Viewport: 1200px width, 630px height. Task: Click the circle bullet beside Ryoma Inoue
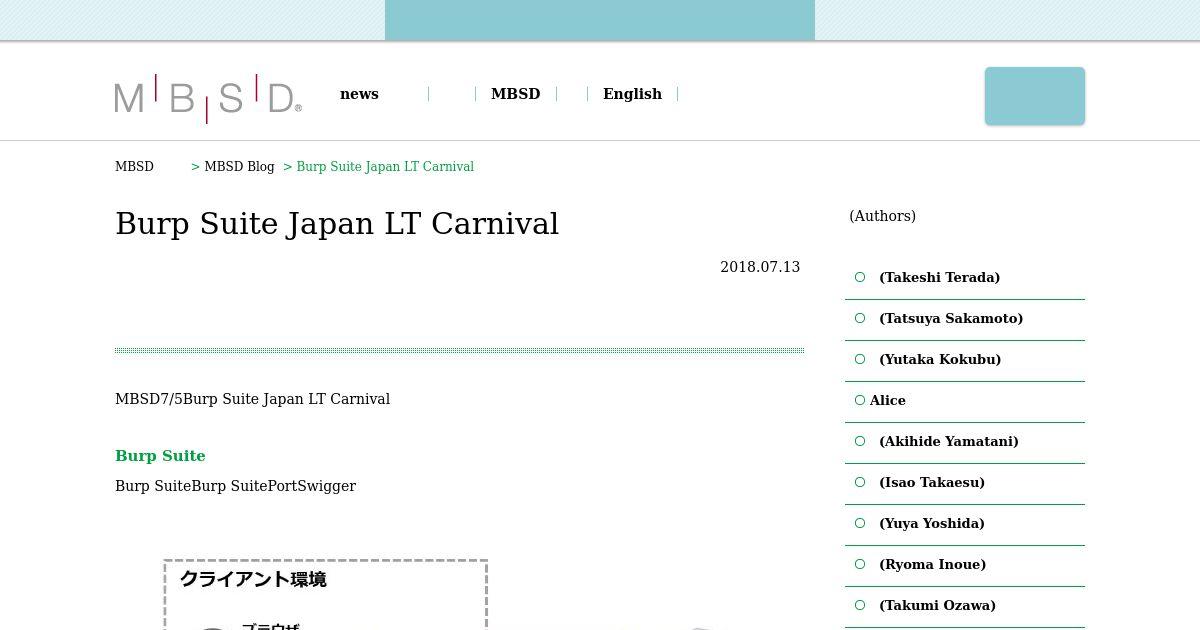coord(860,564)
